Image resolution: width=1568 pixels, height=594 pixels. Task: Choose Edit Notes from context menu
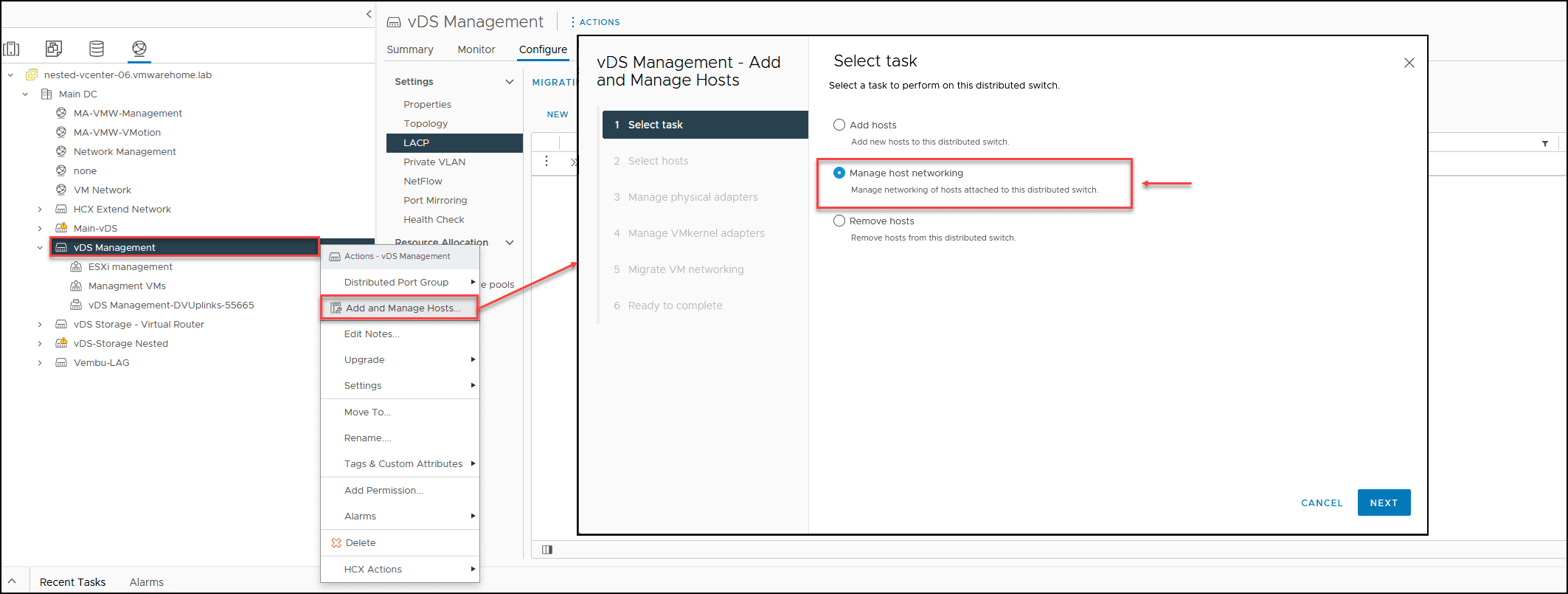click(400, 334)
